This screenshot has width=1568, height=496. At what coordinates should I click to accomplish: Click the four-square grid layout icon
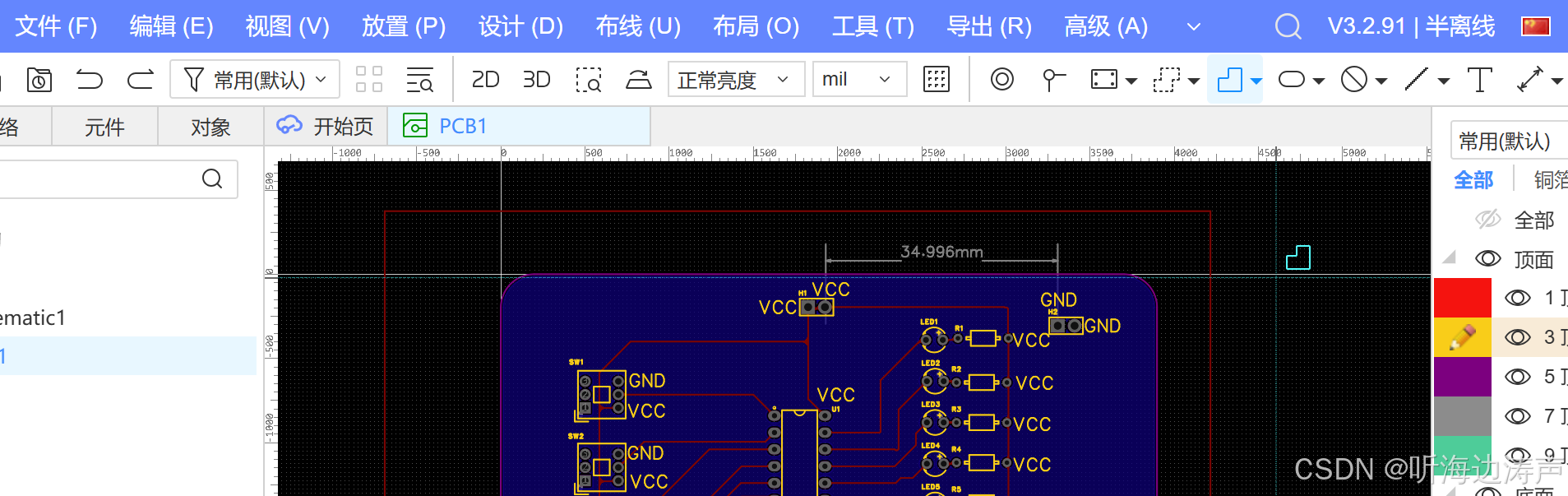369,80
